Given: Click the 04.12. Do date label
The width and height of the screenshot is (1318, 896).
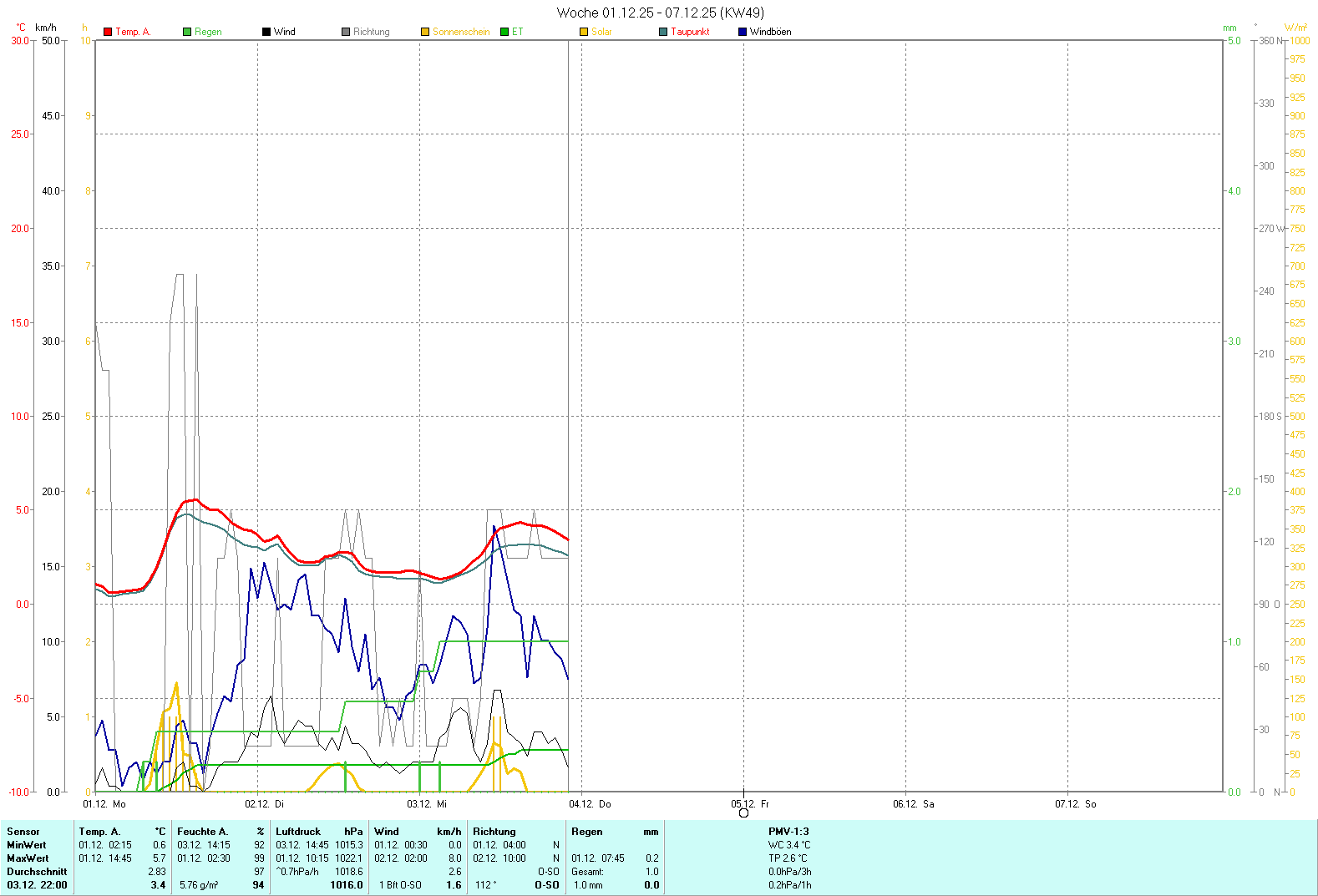Looking at the screenshot, I should (590, 804).
